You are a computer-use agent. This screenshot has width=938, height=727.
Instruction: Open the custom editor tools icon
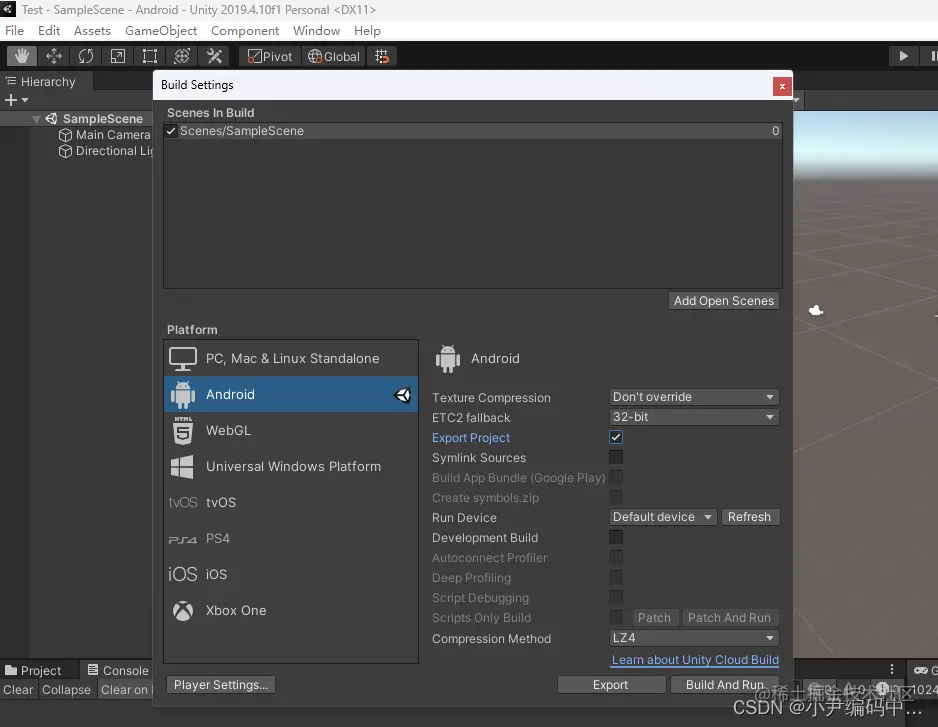pos(214,56)
